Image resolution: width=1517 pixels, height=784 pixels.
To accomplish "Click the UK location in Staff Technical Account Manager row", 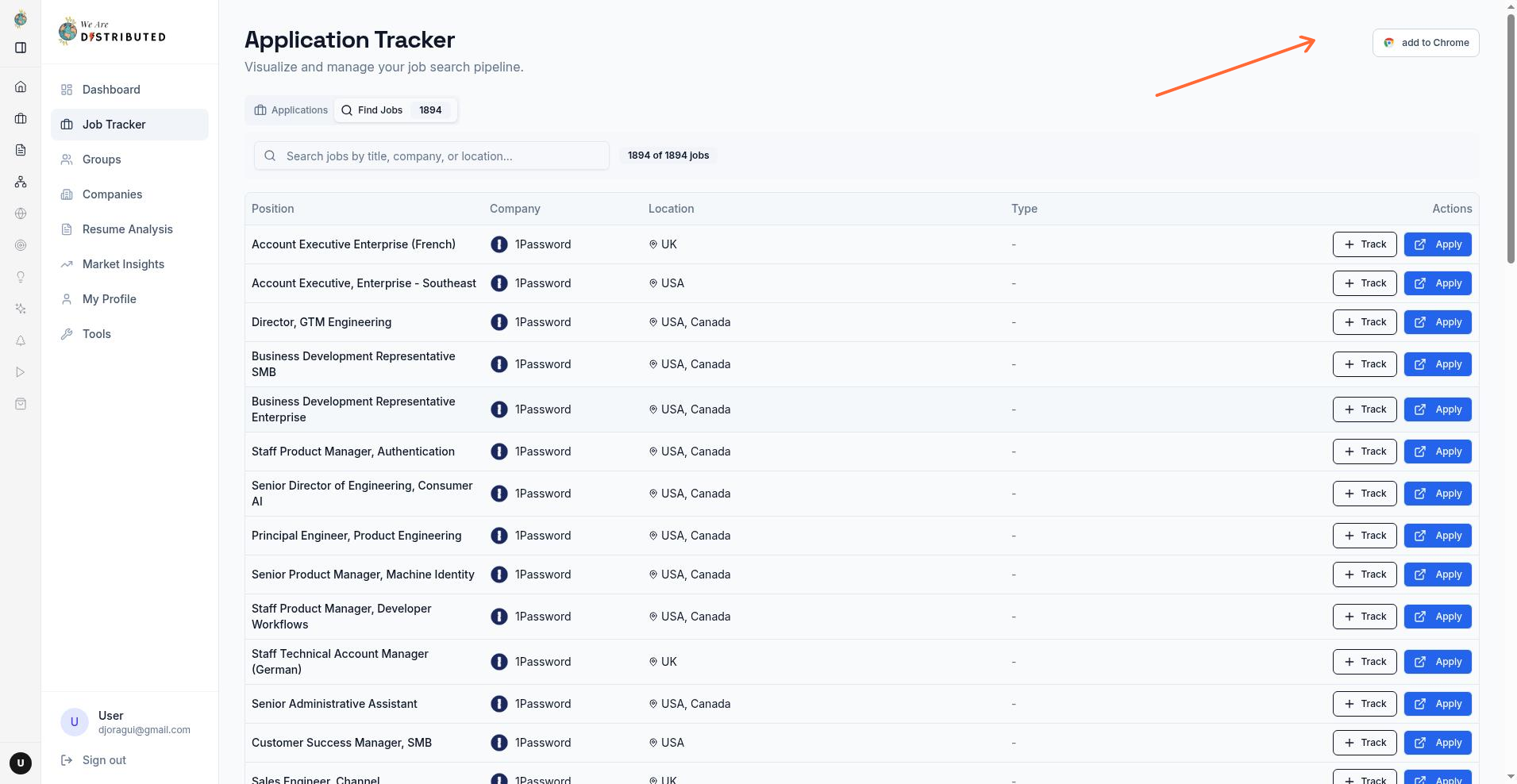I will [669, 662].
